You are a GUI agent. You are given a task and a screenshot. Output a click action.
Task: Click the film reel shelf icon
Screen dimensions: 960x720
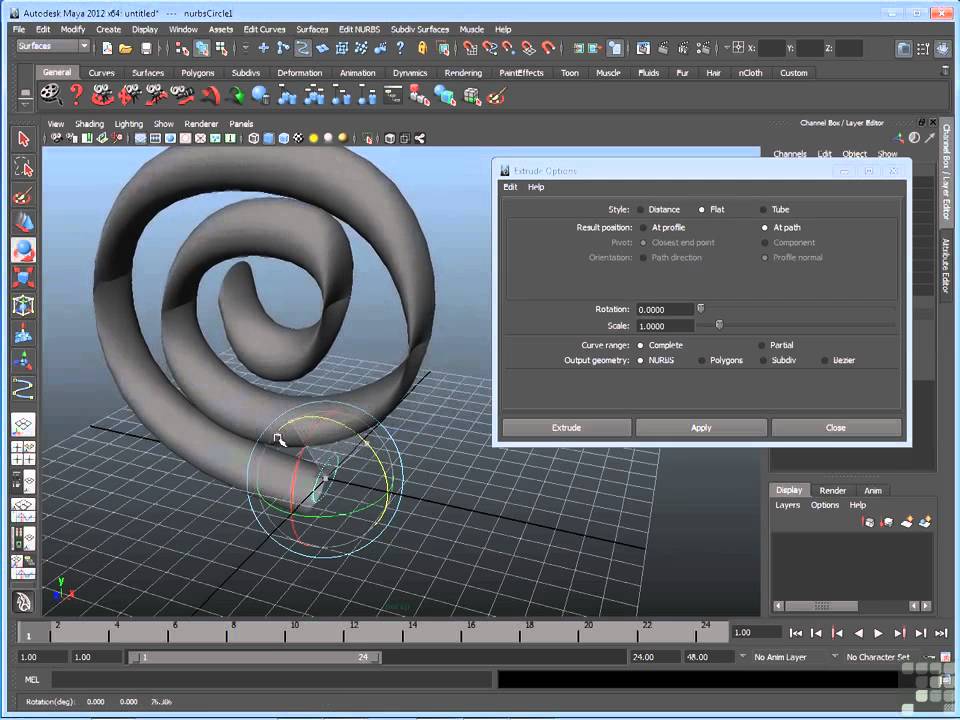[51, 95]
